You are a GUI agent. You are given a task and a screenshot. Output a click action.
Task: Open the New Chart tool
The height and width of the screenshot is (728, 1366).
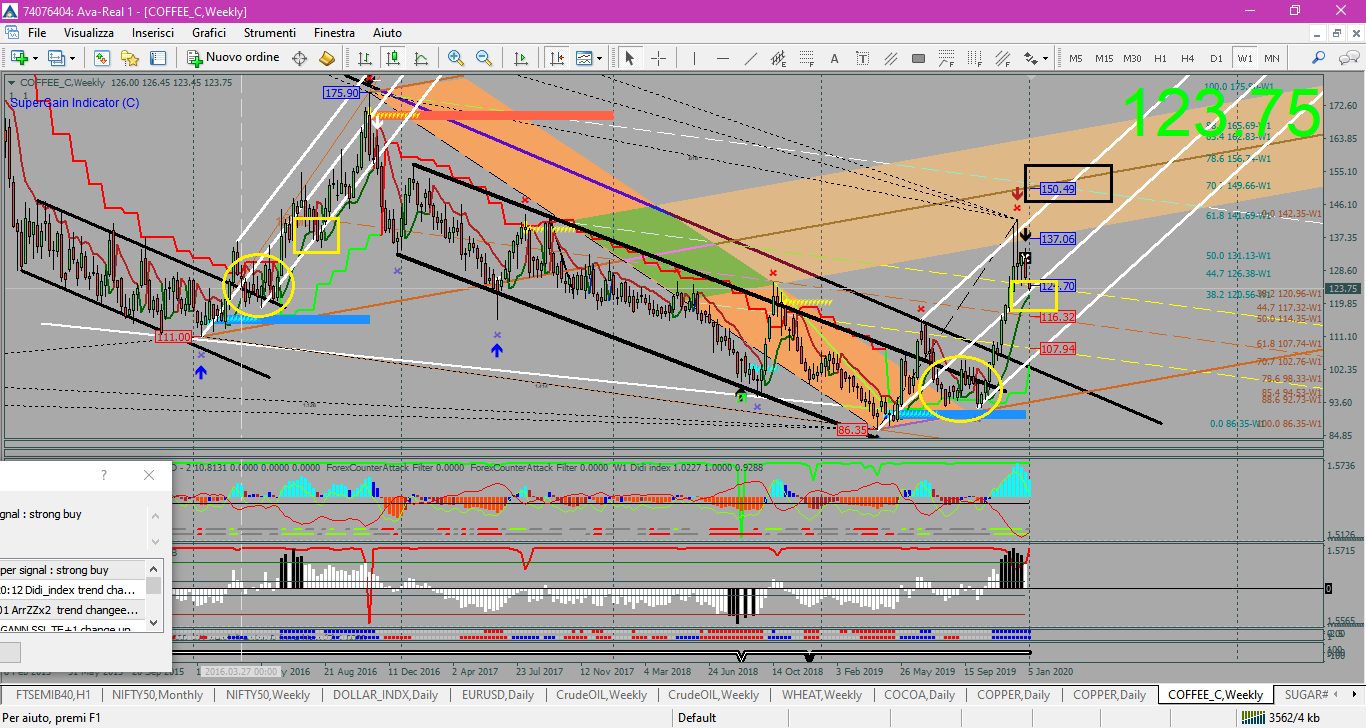pyautogui.click(x=19, y=57)
